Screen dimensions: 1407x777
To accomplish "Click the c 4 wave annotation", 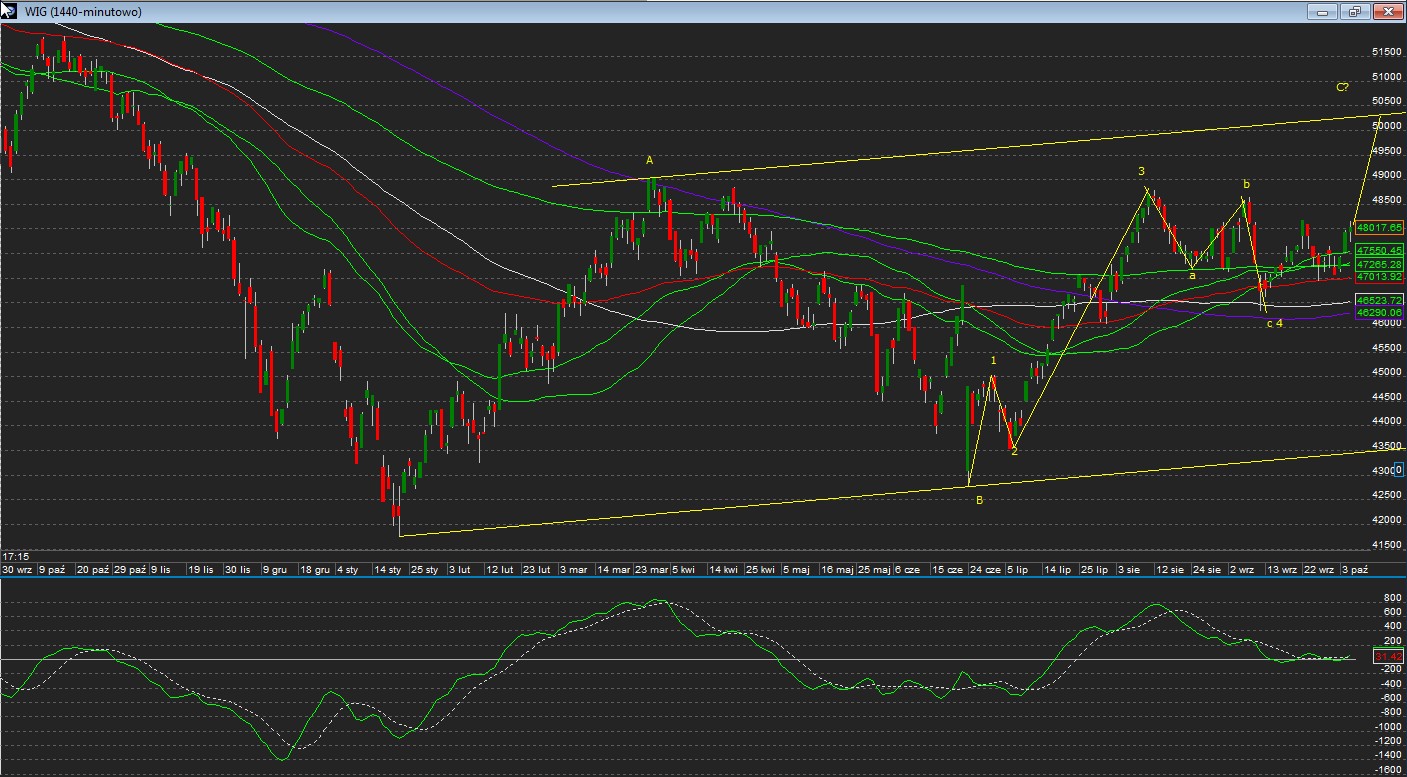I will click(x=1275, y=323).
